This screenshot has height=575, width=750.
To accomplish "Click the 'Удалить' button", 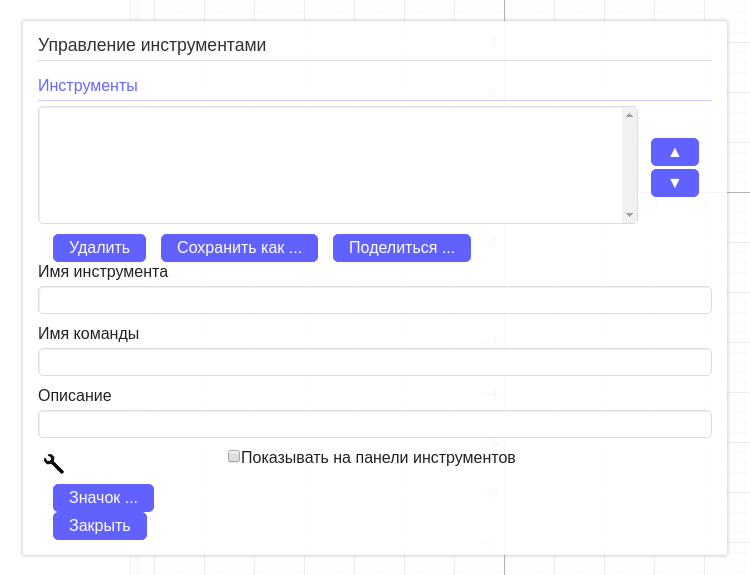I will [x=99, y=248].
